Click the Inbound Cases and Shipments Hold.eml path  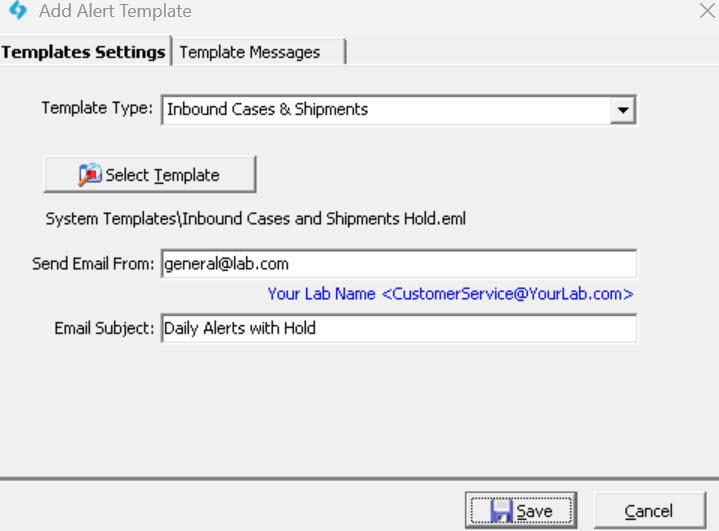(255, 219)
